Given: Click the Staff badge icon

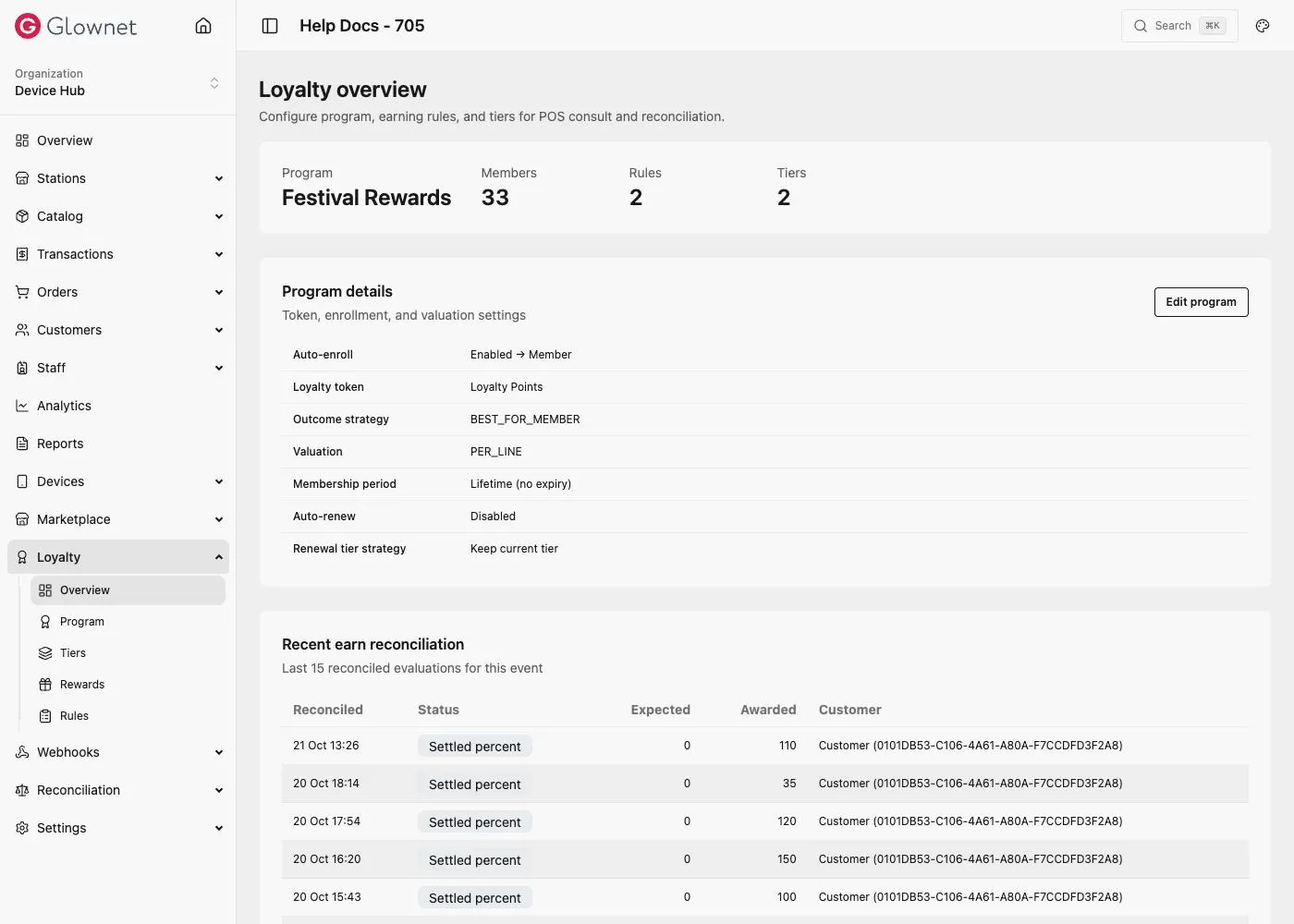Looking at the screenshot, I should point(22,368).
